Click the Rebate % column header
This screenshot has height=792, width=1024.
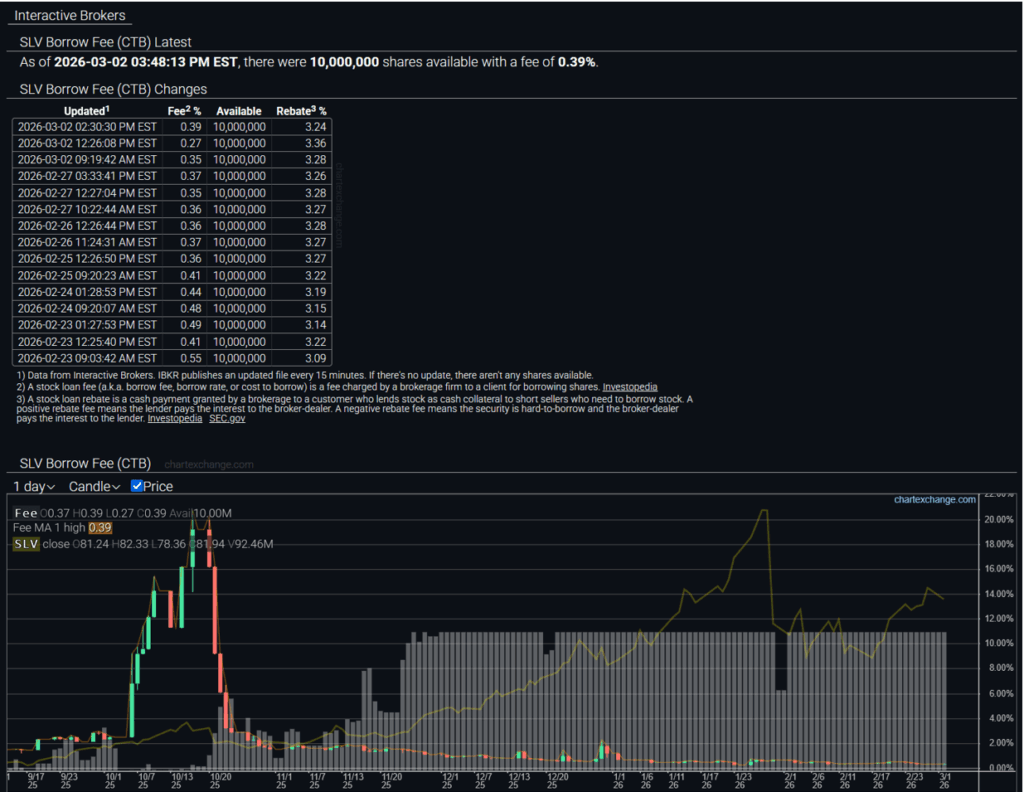301,111
